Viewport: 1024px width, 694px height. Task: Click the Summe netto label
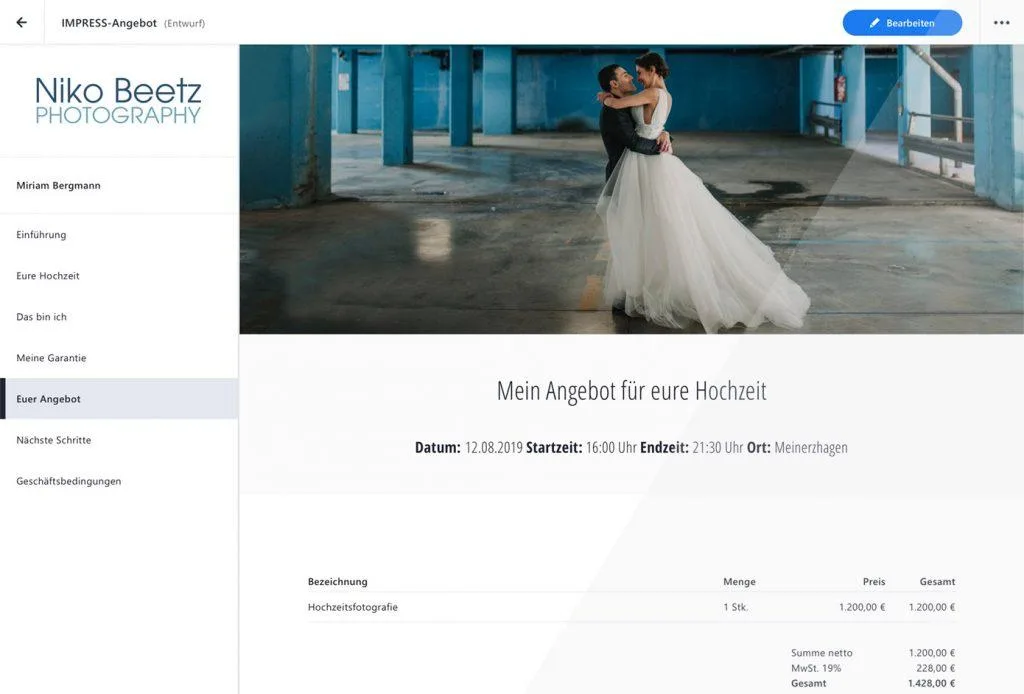click(822, 653)
